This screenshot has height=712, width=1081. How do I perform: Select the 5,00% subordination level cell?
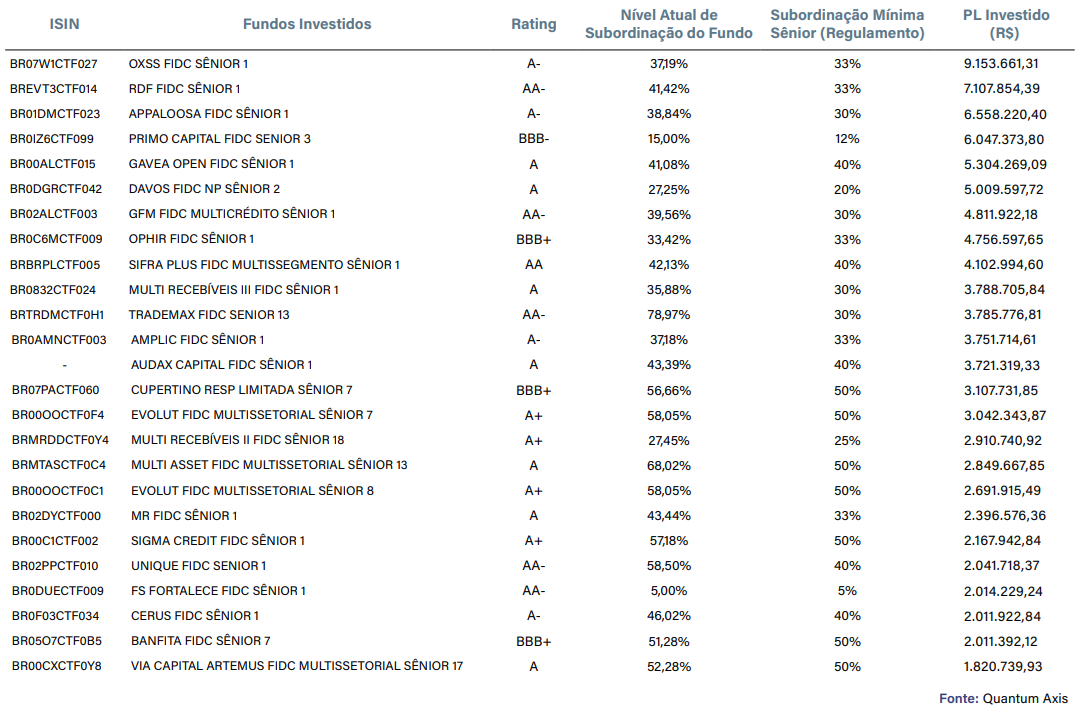[669, 591]
